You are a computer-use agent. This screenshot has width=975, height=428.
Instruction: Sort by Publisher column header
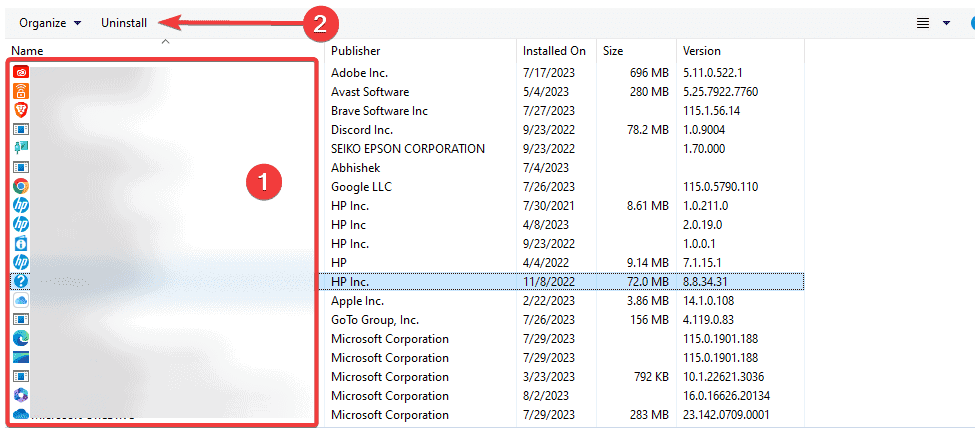point(356,51)
